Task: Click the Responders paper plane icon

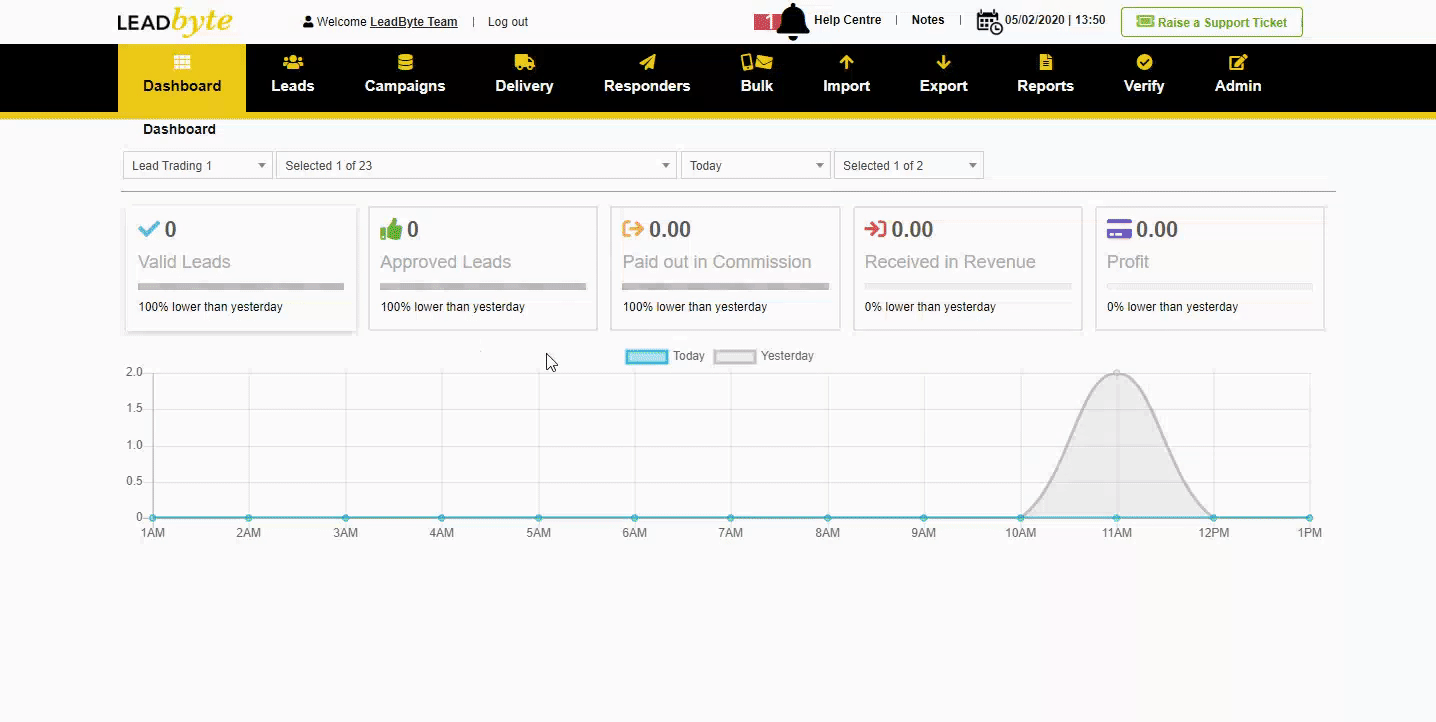Action: point(647,62)
